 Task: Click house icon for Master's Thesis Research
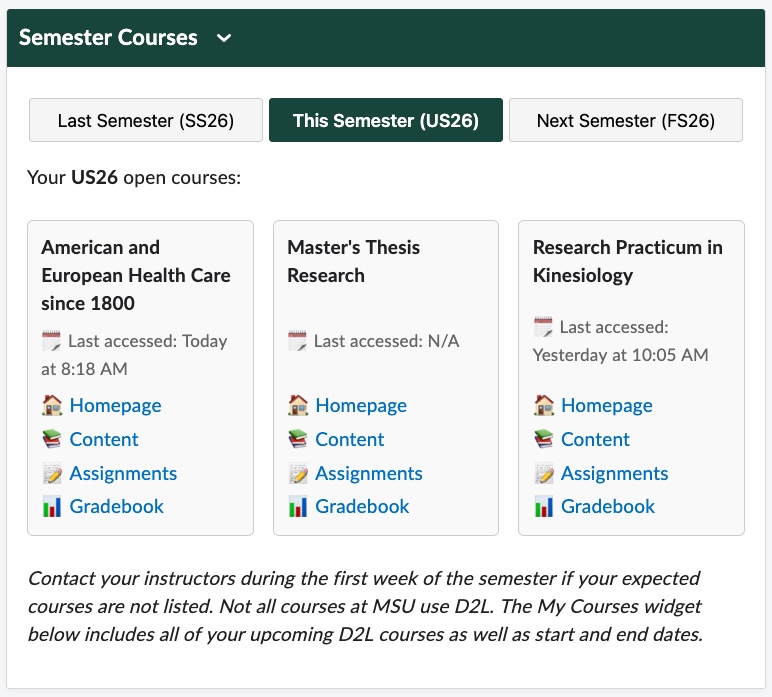pyautogui.click(x=297, y=406)
